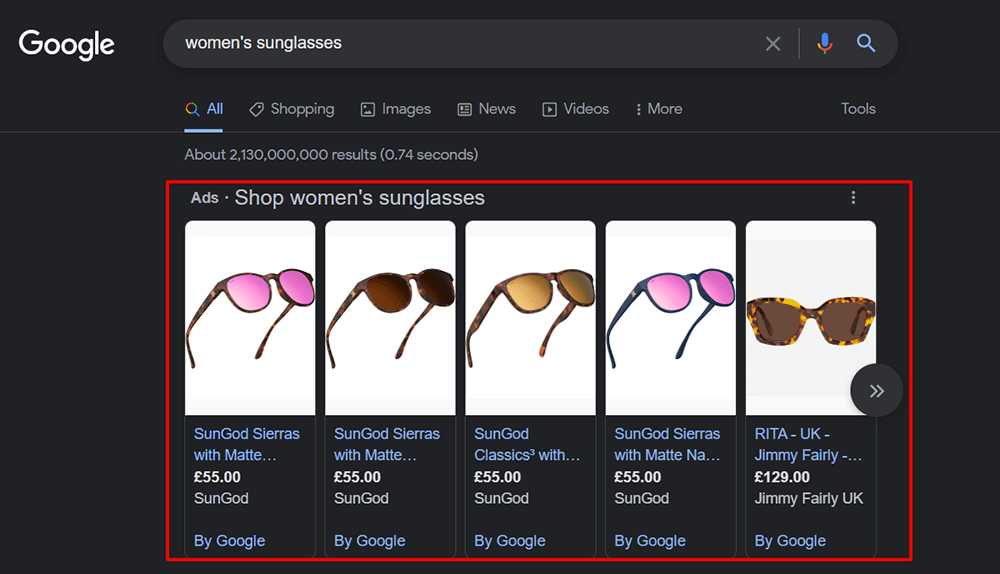Open the RITA - UK - Jimmy Fairly link
The height and width of the screenshot is (574, 1000).
coord(808,445)
